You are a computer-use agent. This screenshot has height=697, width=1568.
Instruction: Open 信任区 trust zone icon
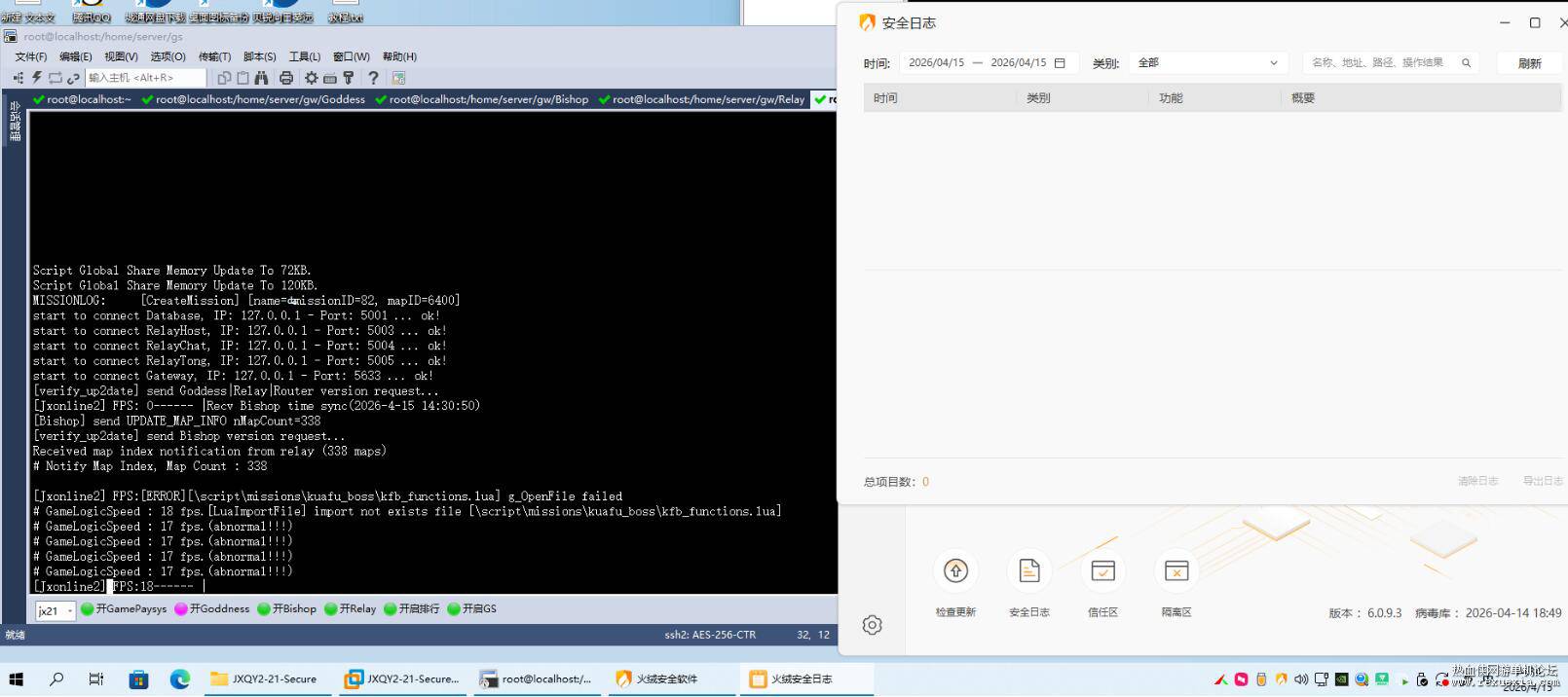click(x=1102, y=570)
